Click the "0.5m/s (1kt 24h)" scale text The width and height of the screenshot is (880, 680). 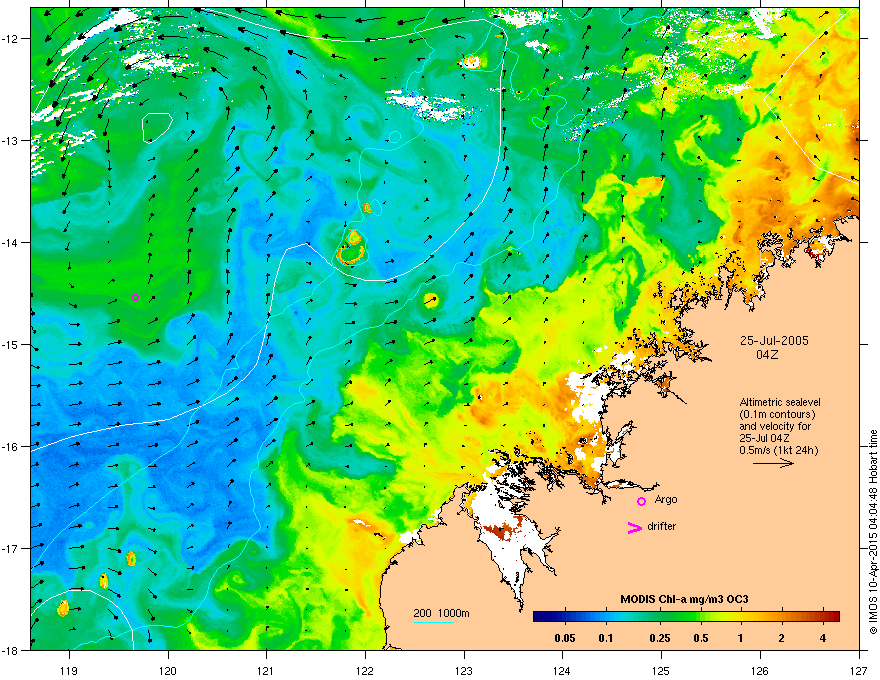point(778,450)
